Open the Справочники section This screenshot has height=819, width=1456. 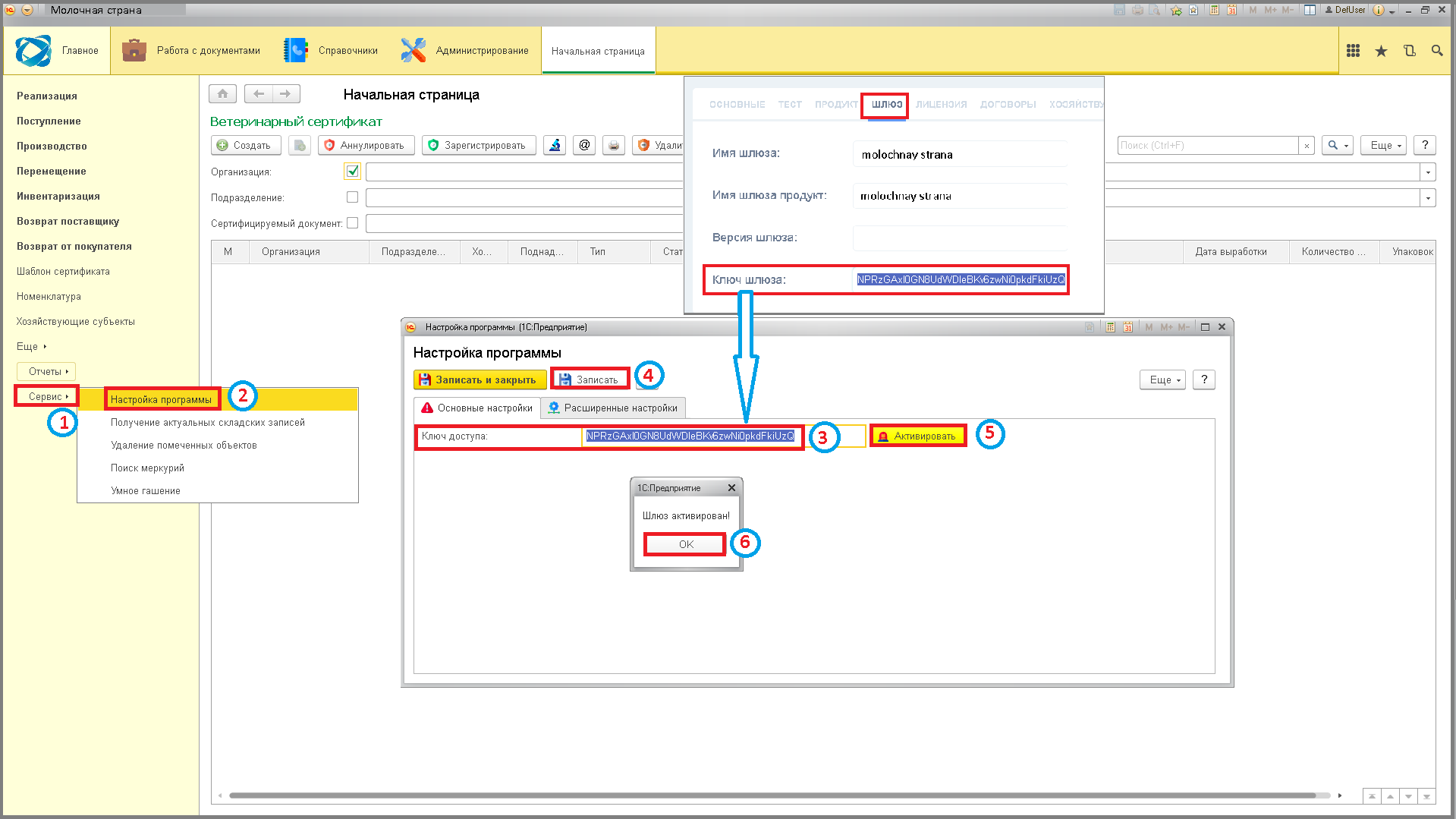click(x=332, y=51)
